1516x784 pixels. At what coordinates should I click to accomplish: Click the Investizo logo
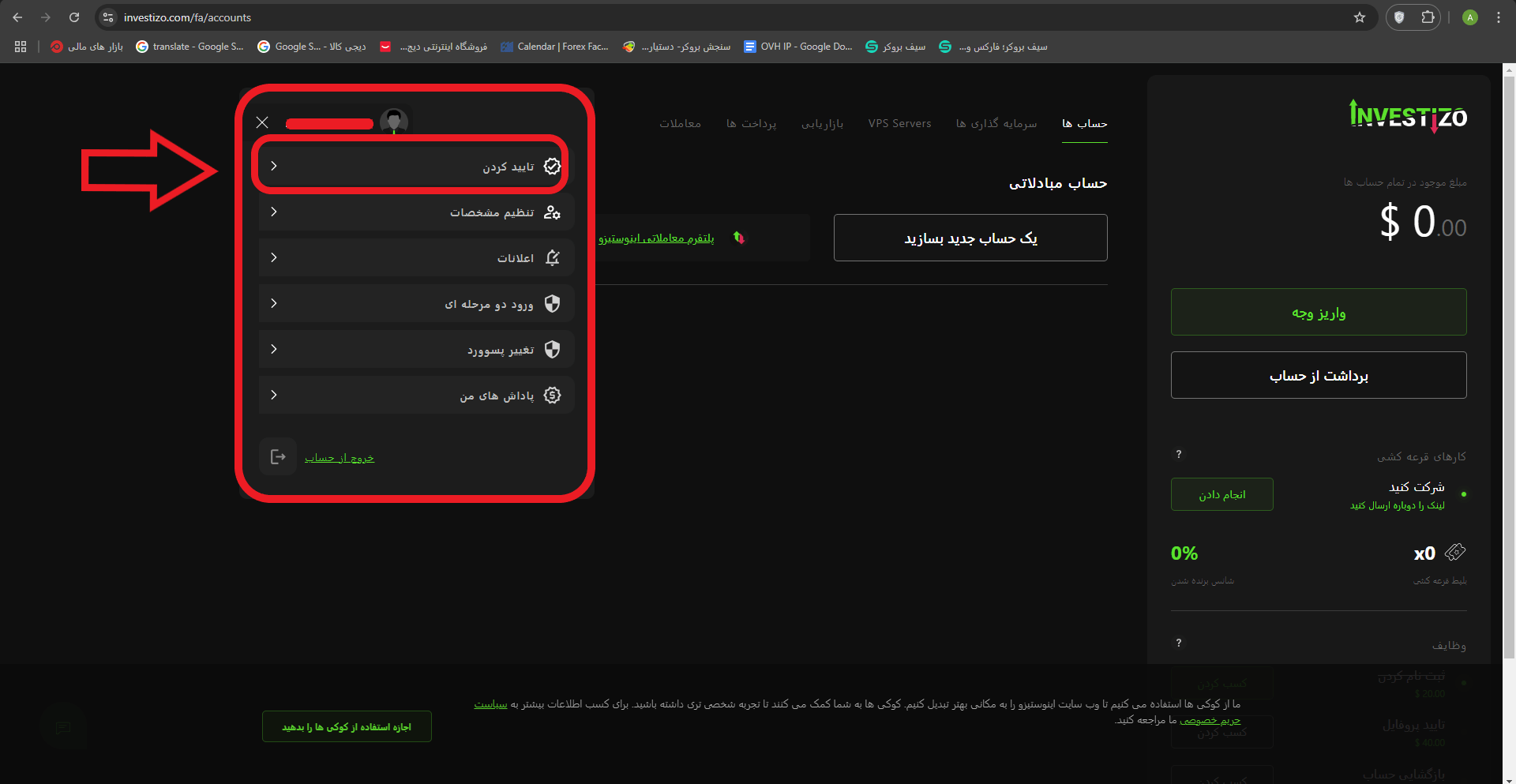(x=1408, y=116)
